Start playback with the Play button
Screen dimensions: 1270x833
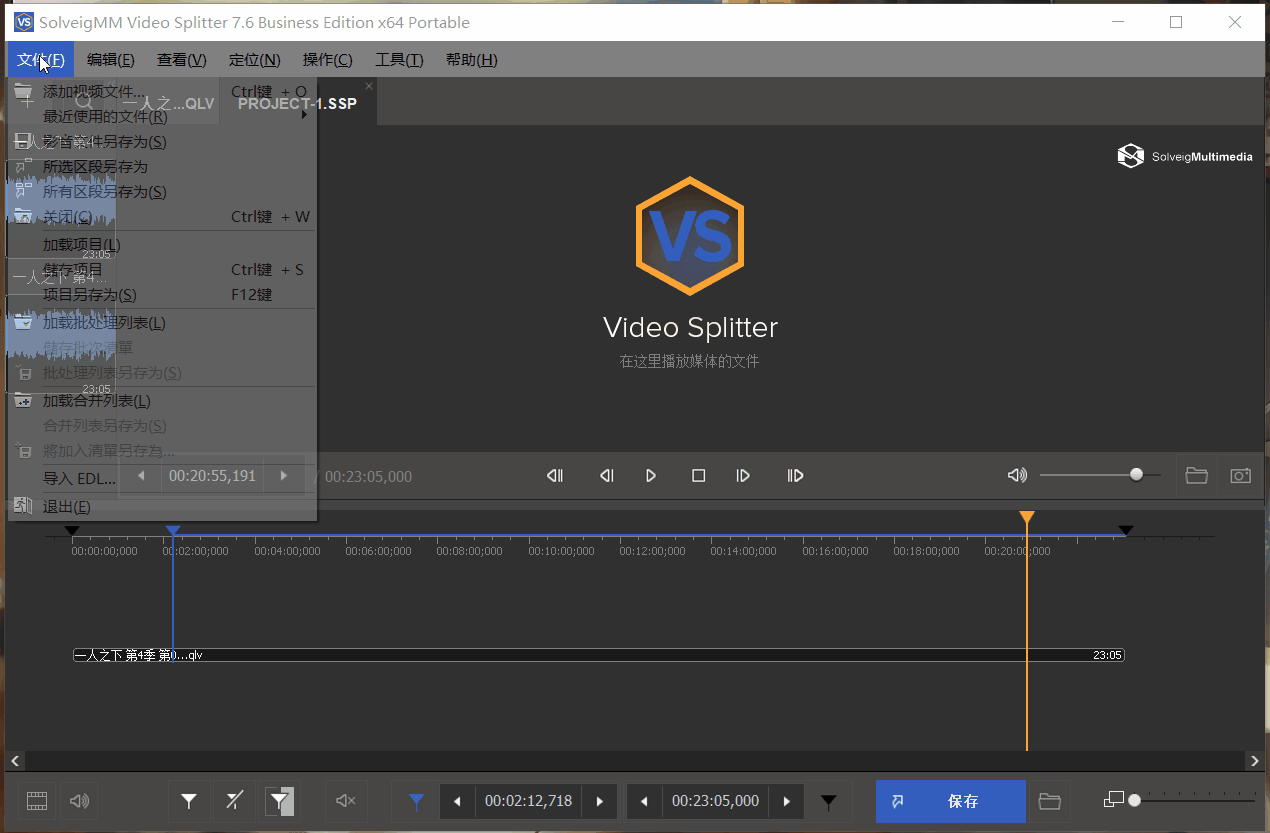coord(651,476)
